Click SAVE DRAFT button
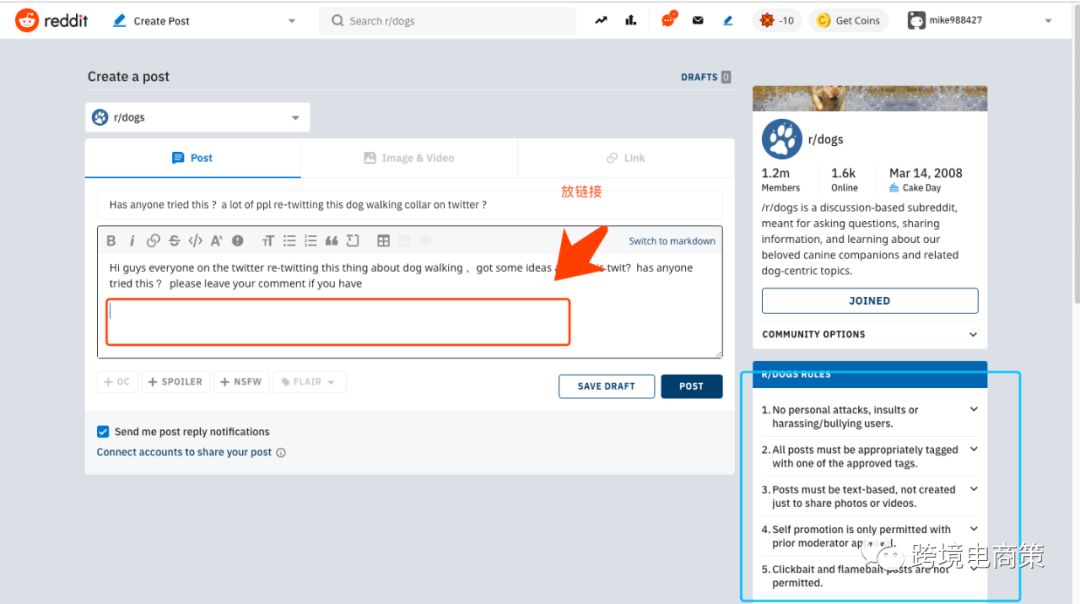This screenshot has height=604, width=1080. 606,386
